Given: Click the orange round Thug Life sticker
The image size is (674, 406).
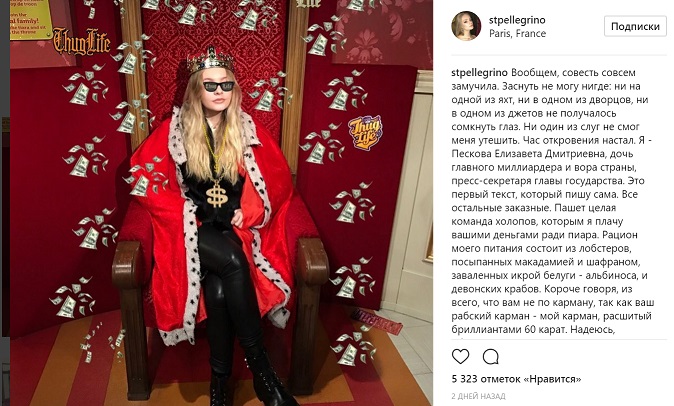Looking at the screenshot, I should 365,132.
